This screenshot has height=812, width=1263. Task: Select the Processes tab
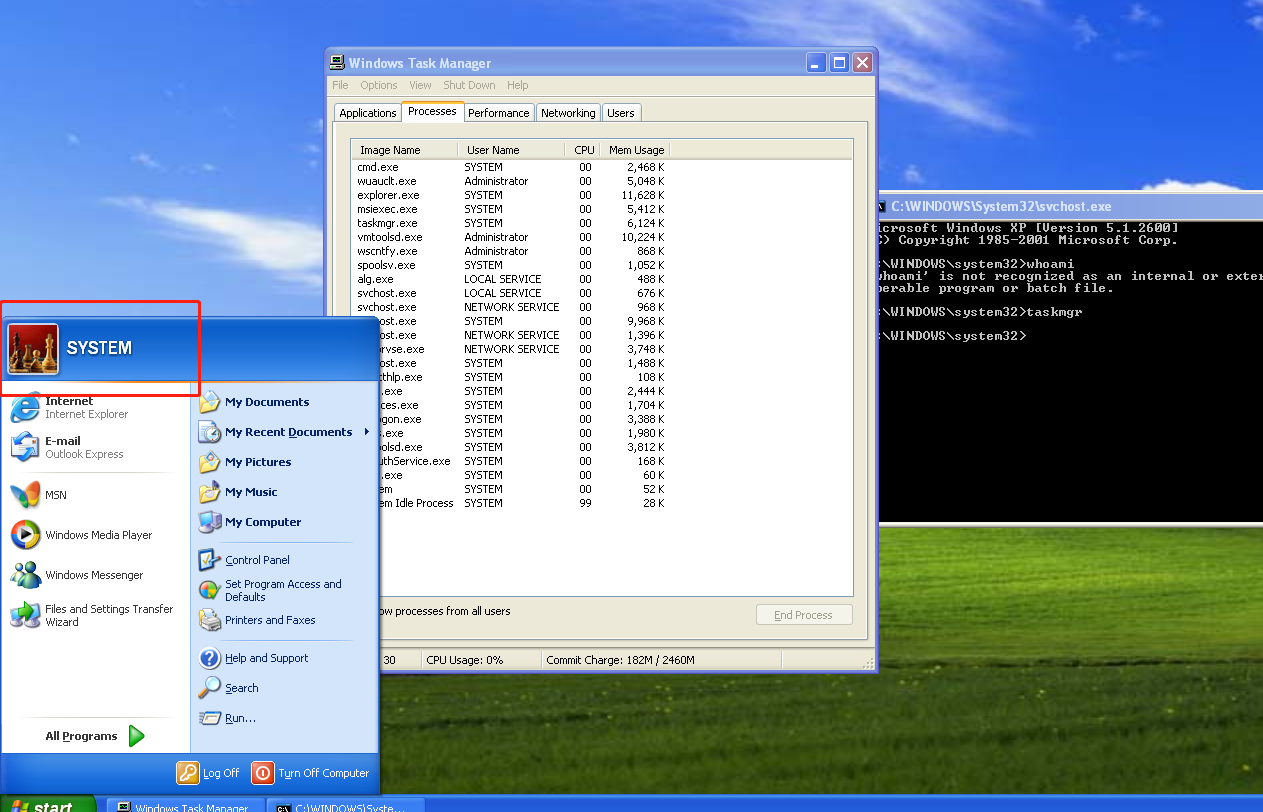432,111
